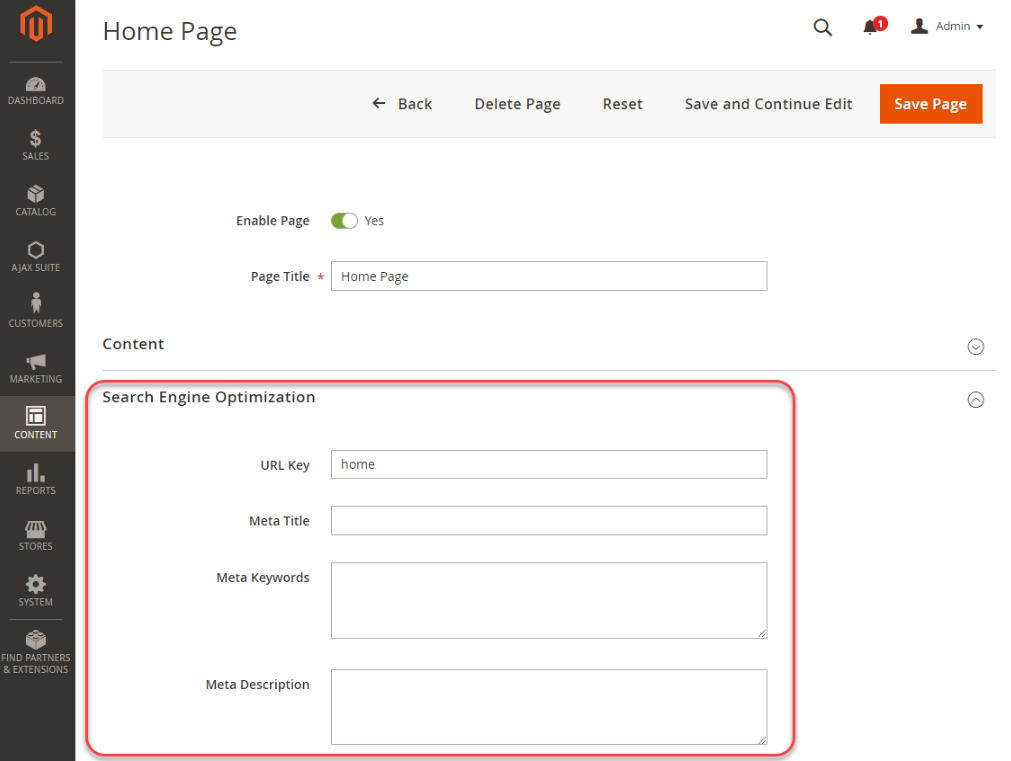The height and width of the screenshot is (761, 1011).
Task: Go back with the Back button
Action: 402,104
